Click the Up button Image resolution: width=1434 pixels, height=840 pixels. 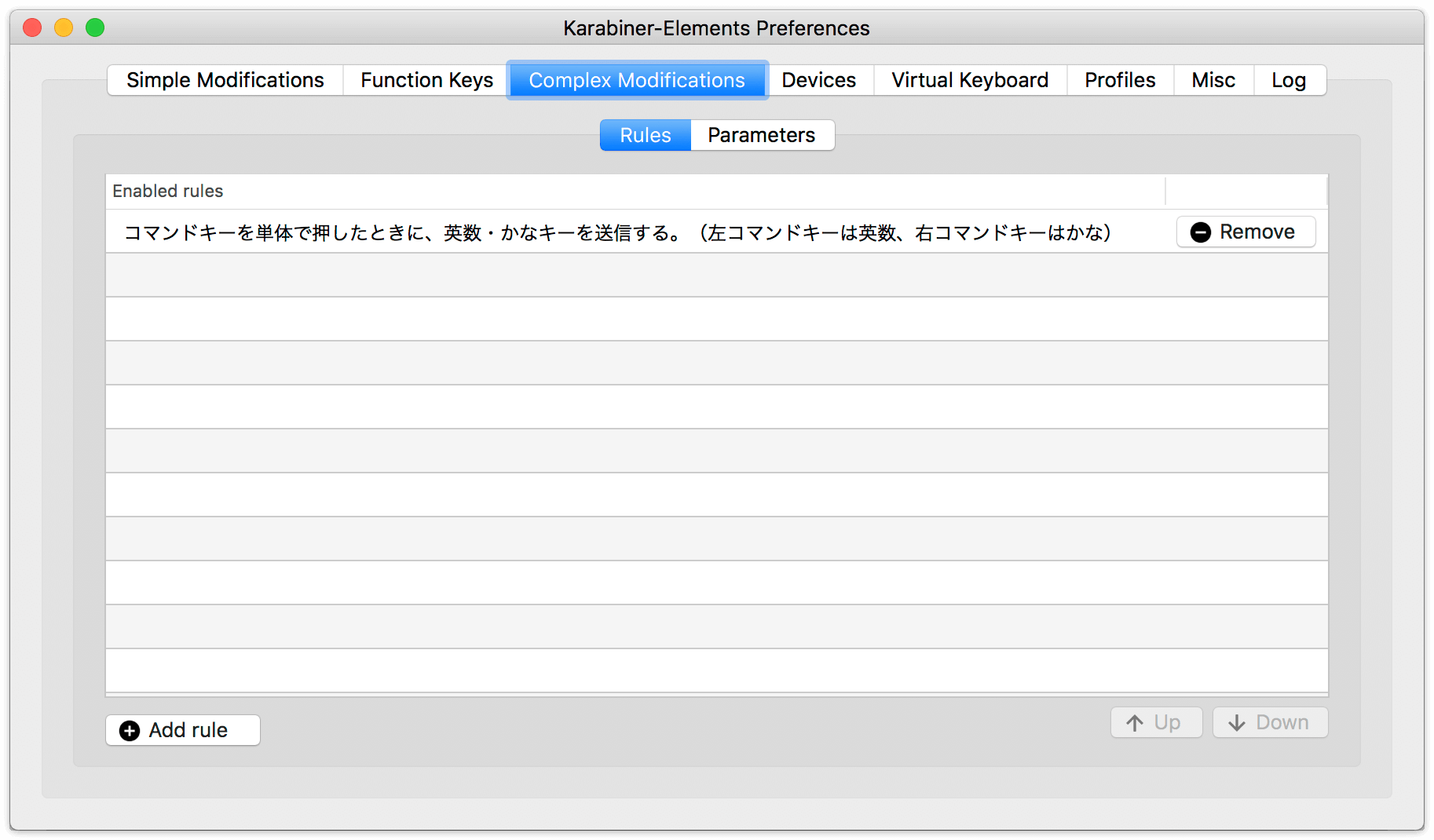pyautogui.click(x=1156, y=722)
